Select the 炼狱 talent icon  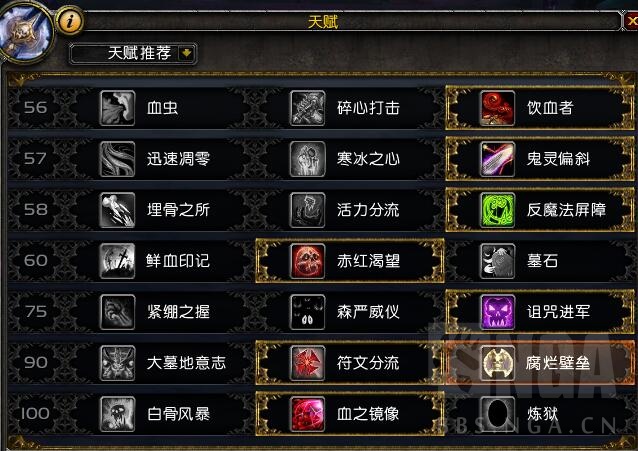coord(497,414)
